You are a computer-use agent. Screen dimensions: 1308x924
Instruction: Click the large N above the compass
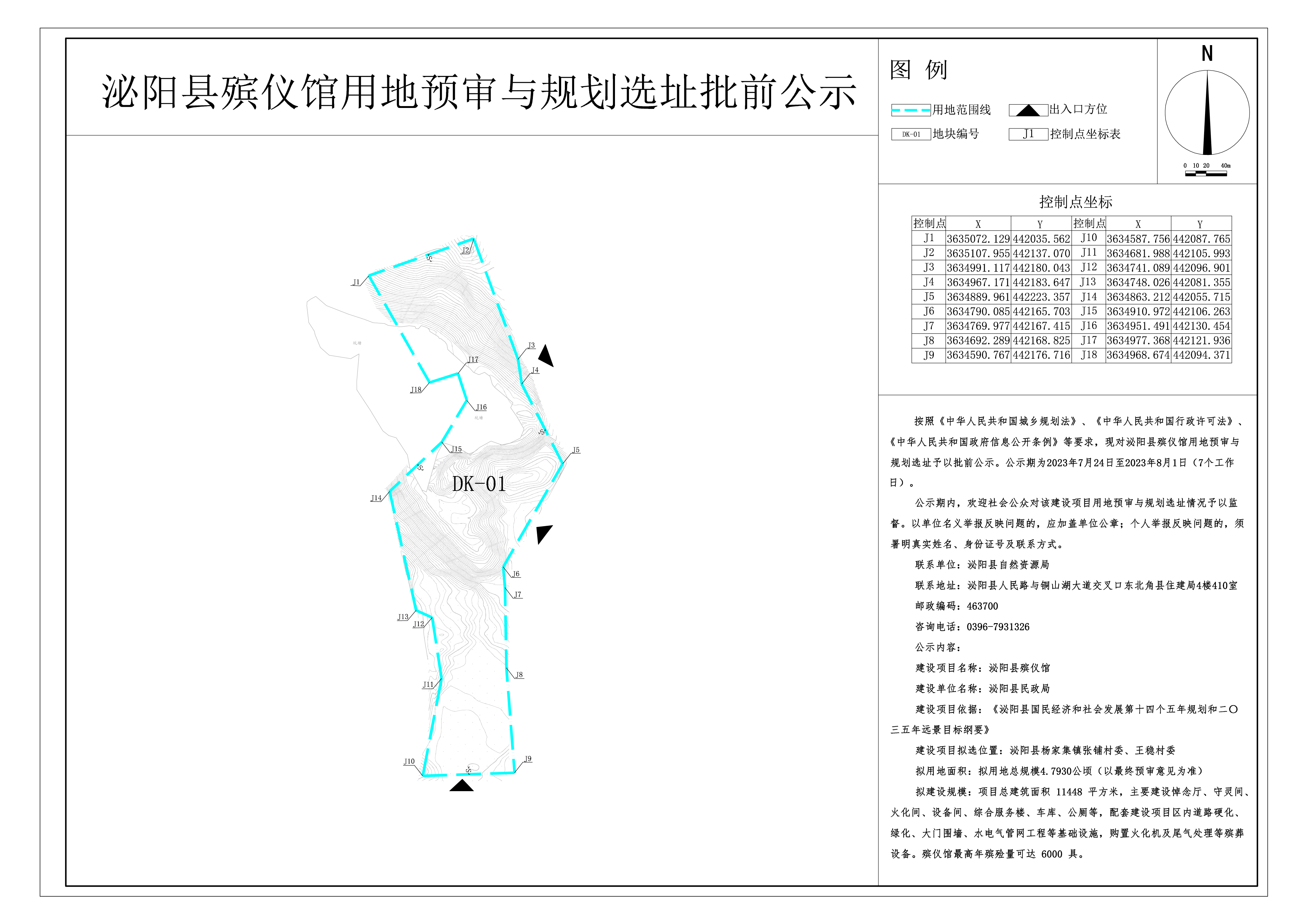pyautogui.click(x=1207, y=54)
